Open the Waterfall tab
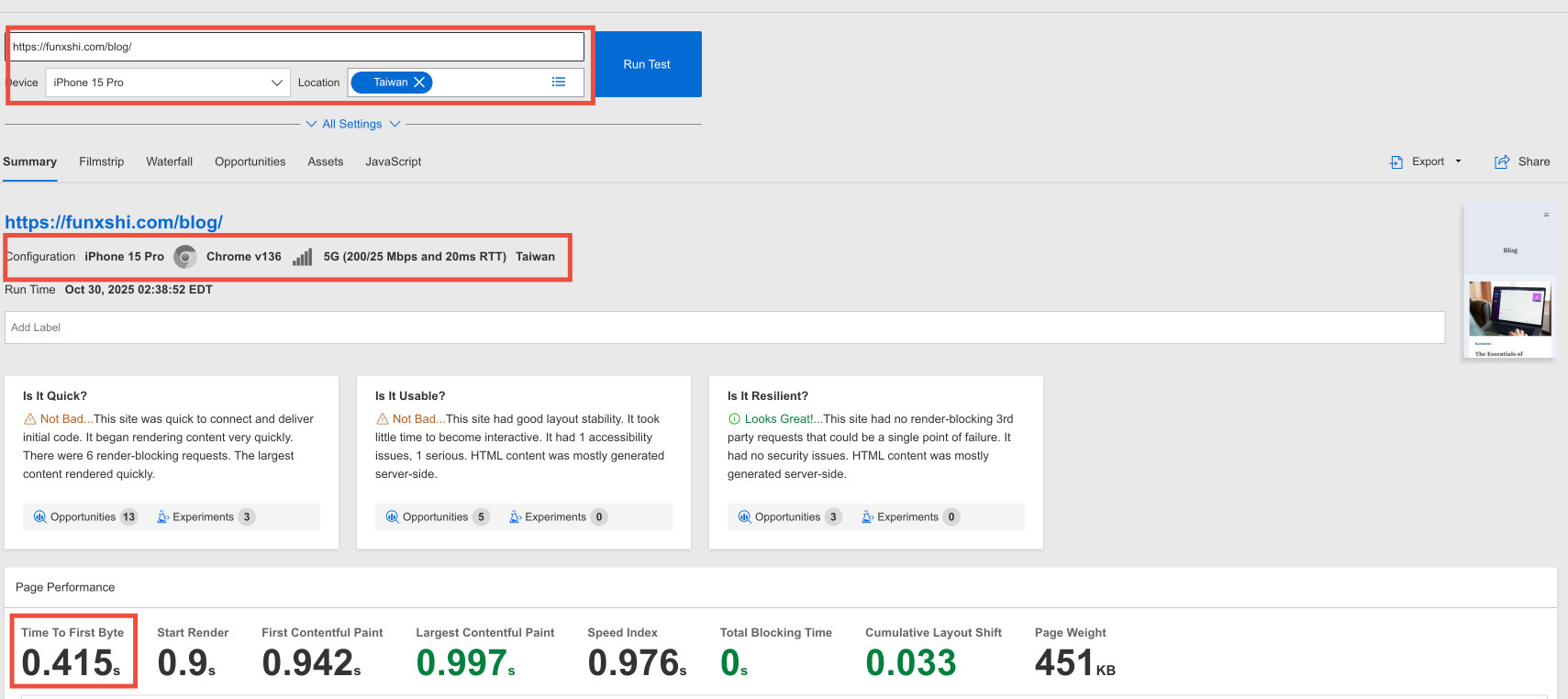This screenshot has width=1568, height=699. point(169,161)
